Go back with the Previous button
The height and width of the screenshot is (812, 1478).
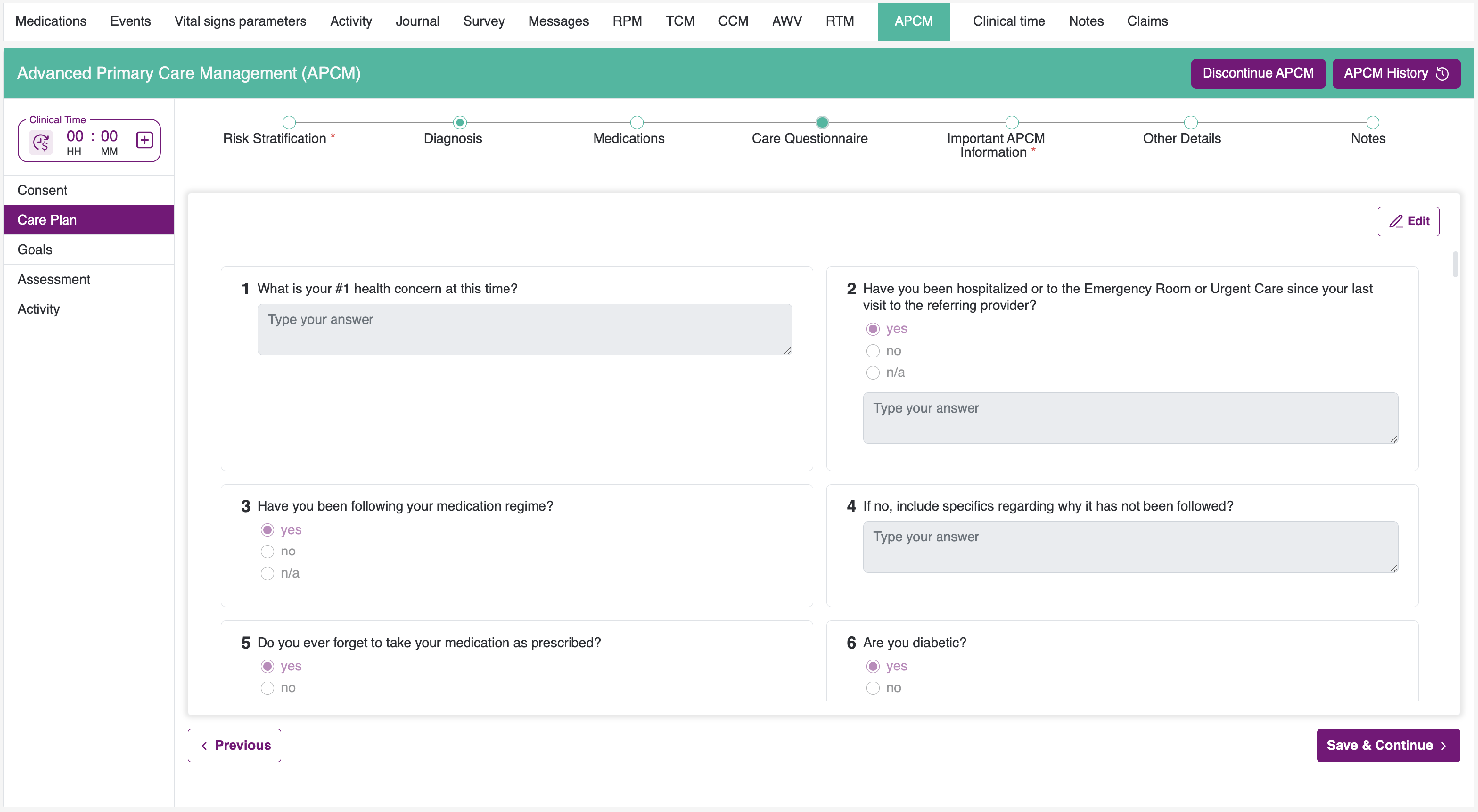tap(234, 746)
